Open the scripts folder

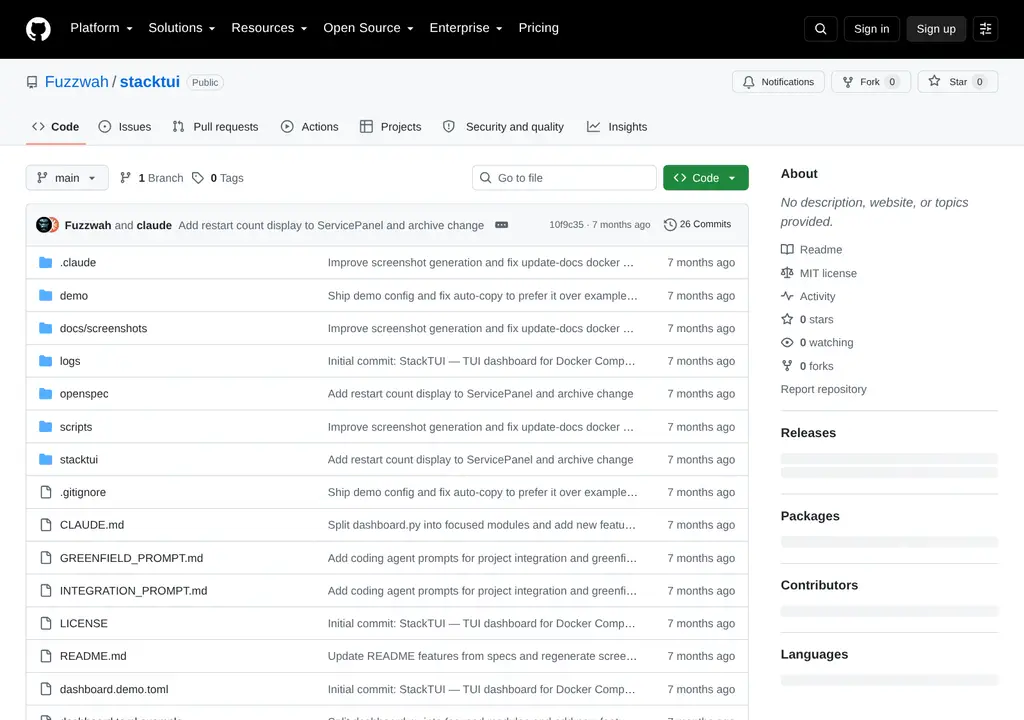(x=76, y=427)
